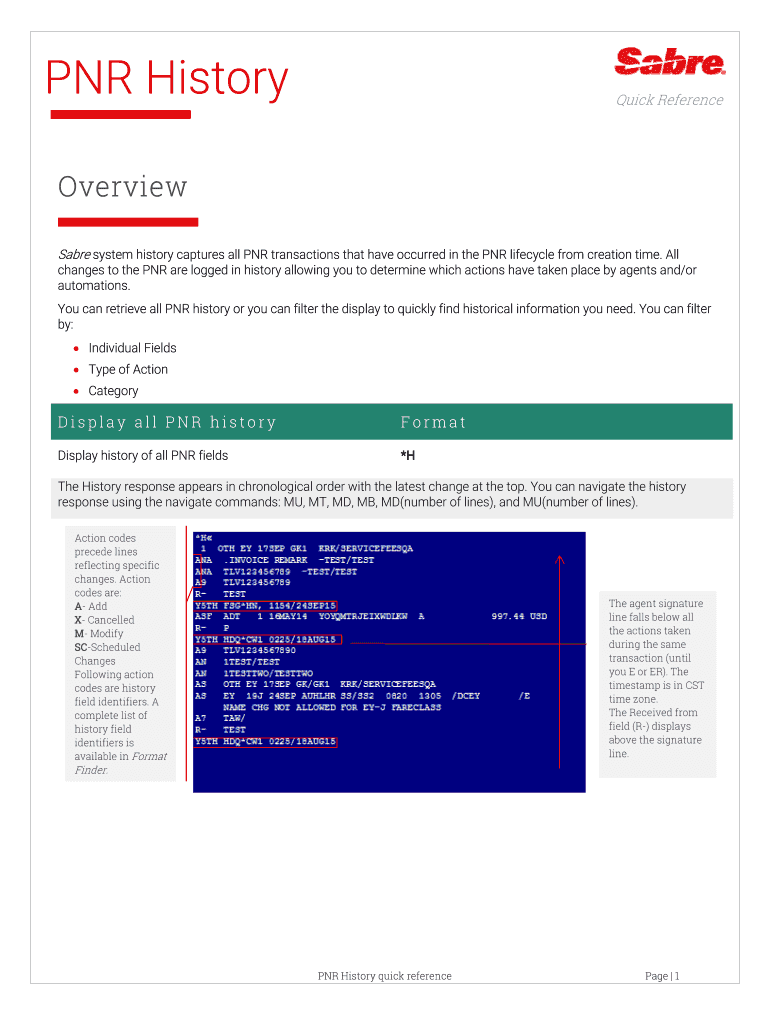
Task: Click the red underline bar beneath PNR History
Action: click(x=120, y=115)
